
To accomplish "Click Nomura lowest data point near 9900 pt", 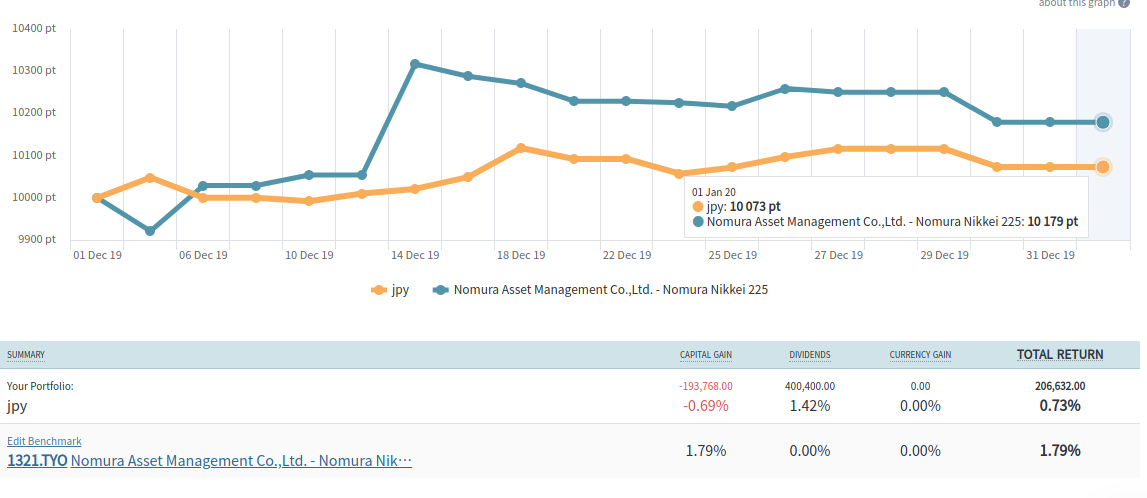I will pos(150,231).
